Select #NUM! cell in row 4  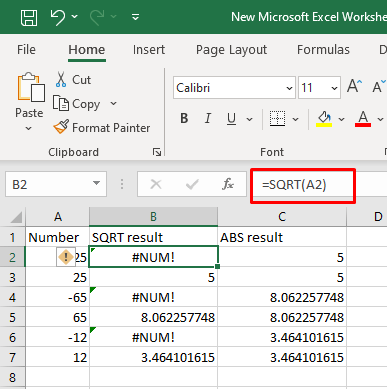(153, 297)
